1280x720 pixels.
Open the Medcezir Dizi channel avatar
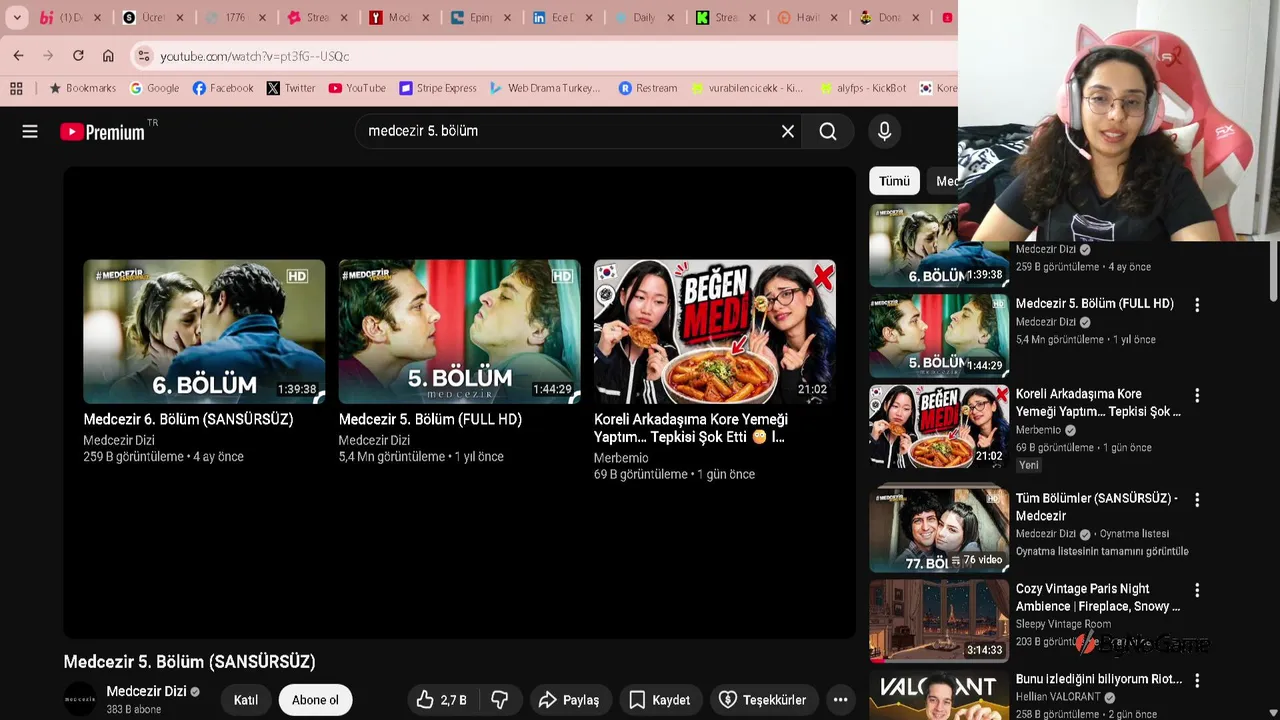(x=80, y=700)
